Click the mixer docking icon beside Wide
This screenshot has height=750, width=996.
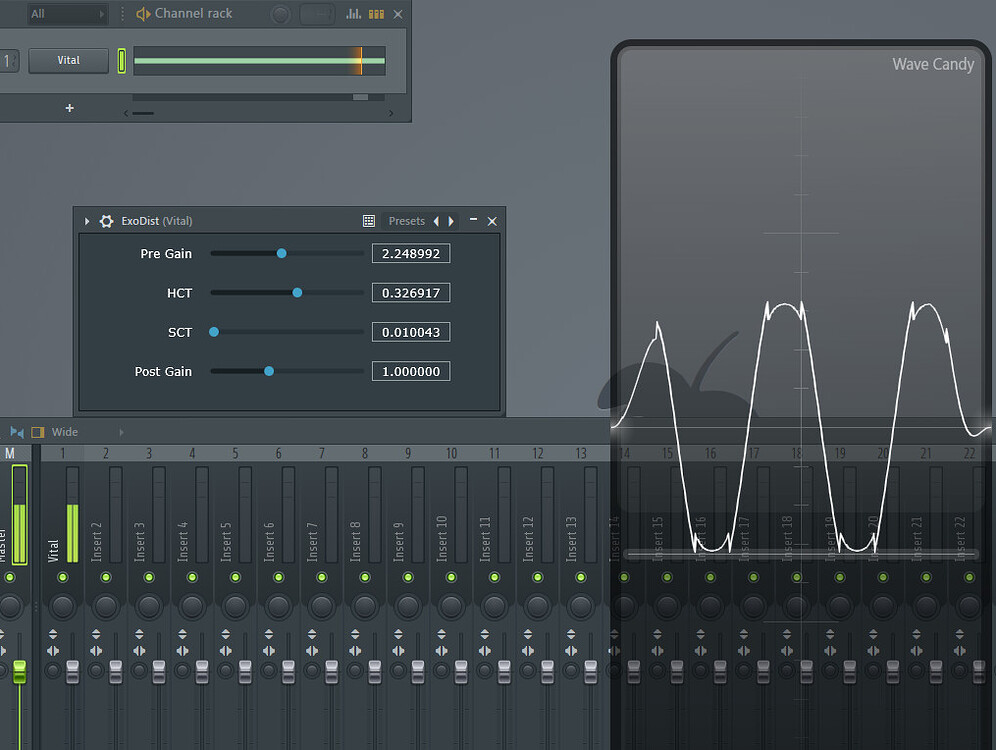click(36, 432)
